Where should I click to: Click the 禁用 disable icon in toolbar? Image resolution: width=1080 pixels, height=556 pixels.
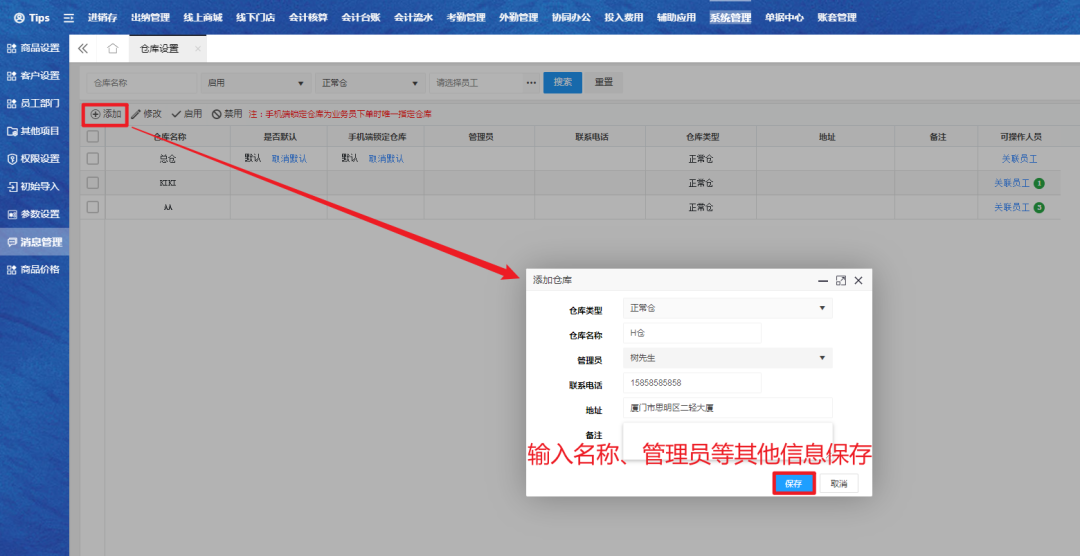click(216, 114)
